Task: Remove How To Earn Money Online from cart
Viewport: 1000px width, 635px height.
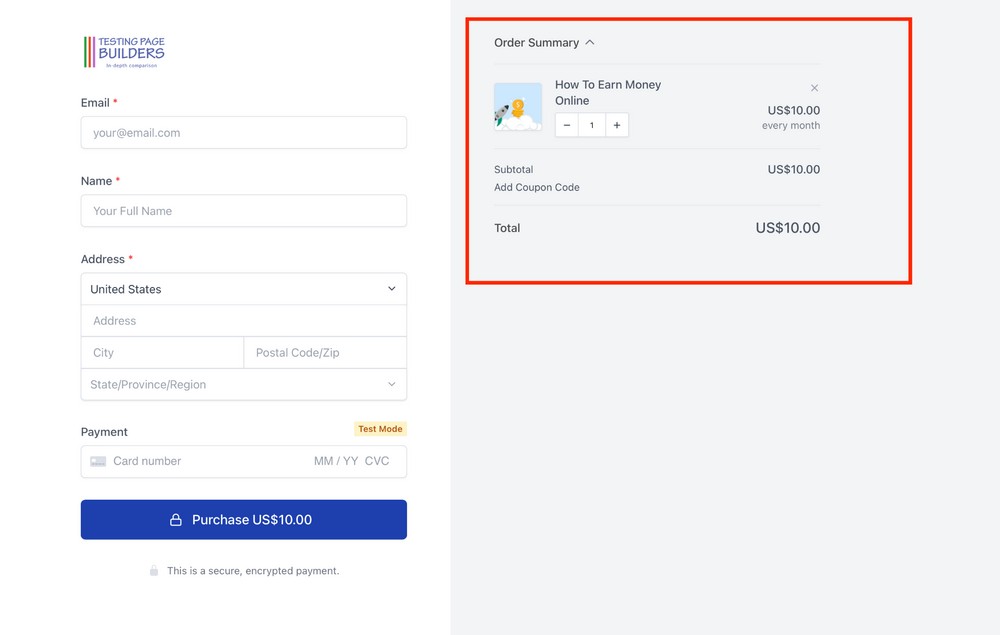Action: (814, 87)
